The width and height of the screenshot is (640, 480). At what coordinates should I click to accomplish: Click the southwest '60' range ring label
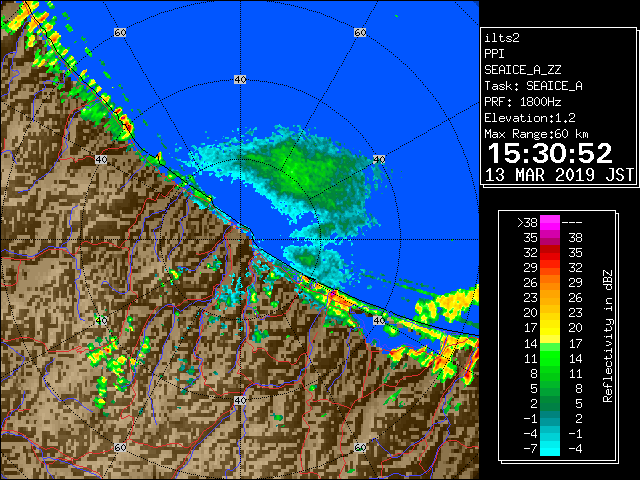pos(120,447)
